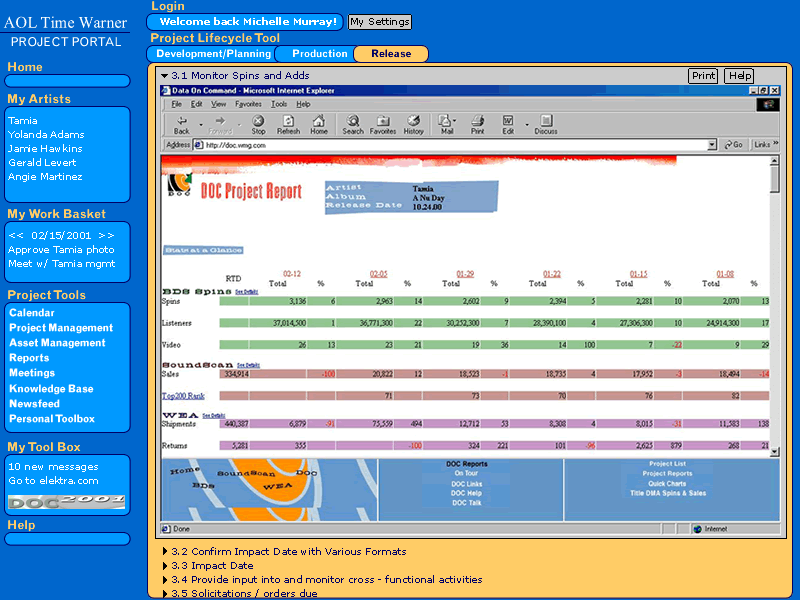Image resolution: width=800 pixels, height=600 pixels.
Task: Go to the Home icon in browser toolbar
Action: 319,120
